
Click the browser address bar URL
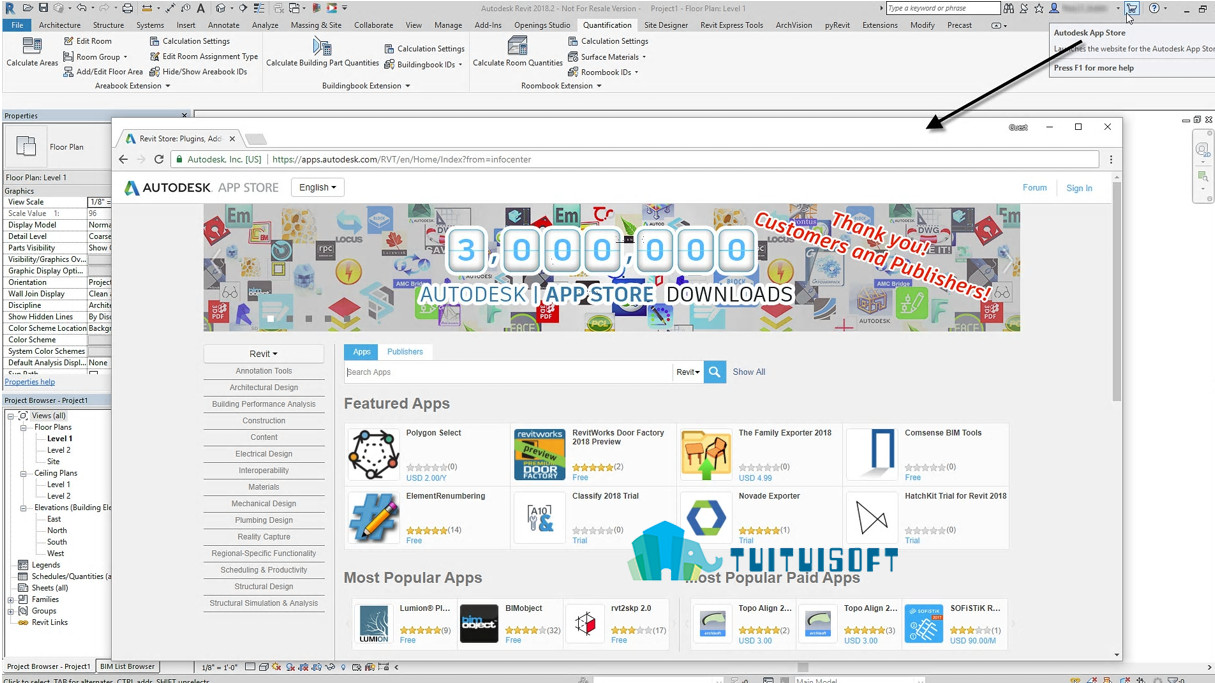pyautogui.click(x=401, y=159)
